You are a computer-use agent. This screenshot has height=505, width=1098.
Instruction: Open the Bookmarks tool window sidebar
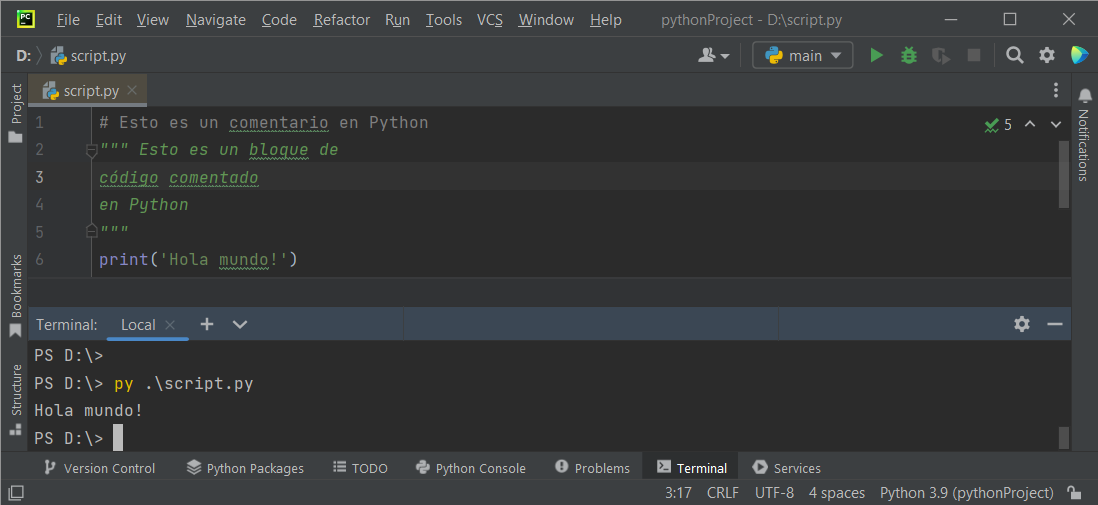[x=15, y=295]
